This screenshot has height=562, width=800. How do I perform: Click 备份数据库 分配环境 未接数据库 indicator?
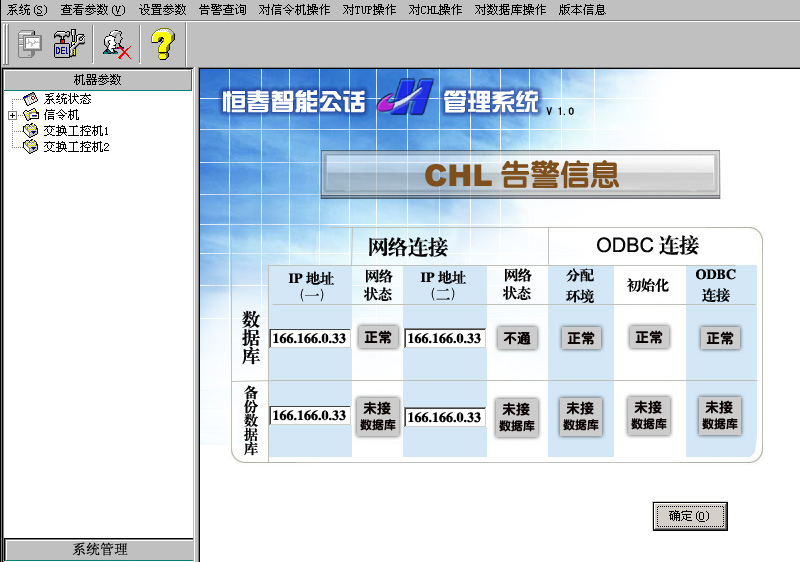pyautogui.click(x=581, y=416)
